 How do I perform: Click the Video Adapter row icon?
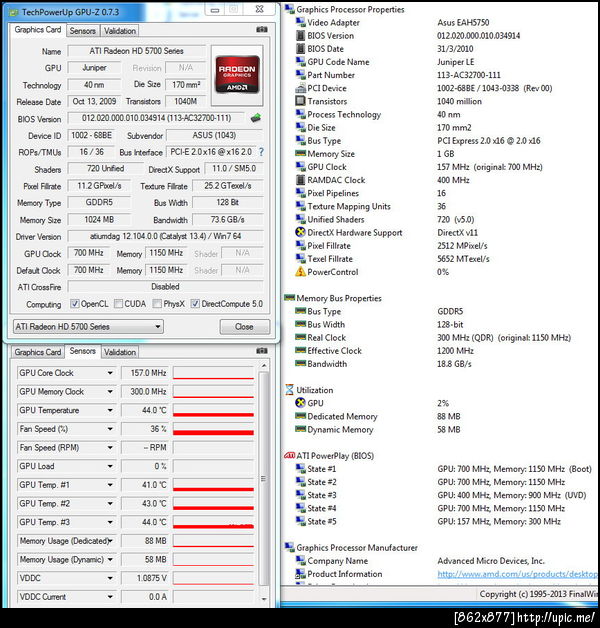point(300,22)
